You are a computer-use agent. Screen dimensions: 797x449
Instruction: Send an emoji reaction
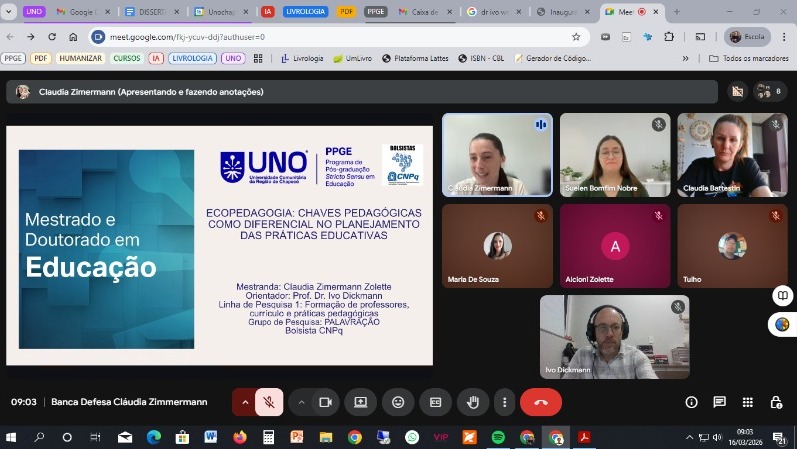[x=398, y=402]
